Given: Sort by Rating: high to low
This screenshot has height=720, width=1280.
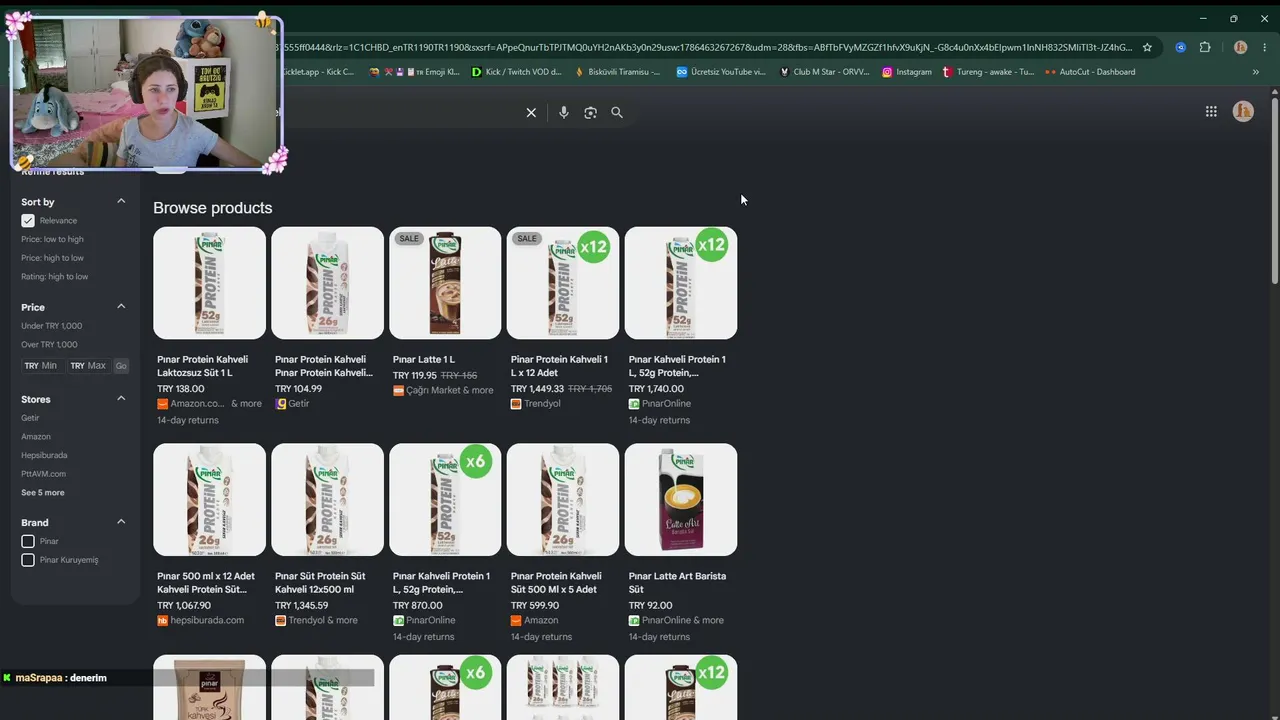Looking at the screenshot, I should [x=55, y=277].
